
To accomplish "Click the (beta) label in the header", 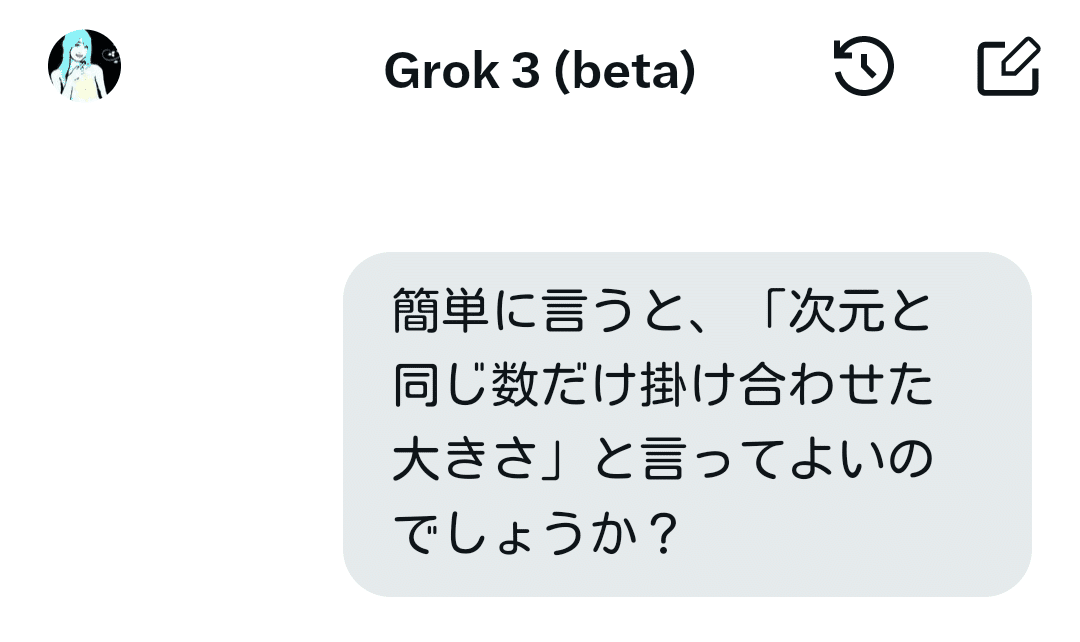I will click(624, 72).
